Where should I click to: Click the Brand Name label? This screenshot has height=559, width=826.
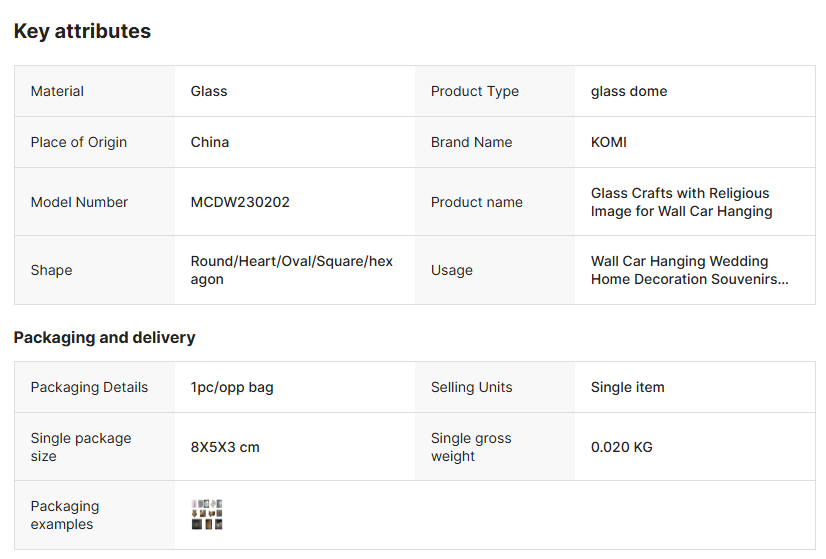point(471,142)
